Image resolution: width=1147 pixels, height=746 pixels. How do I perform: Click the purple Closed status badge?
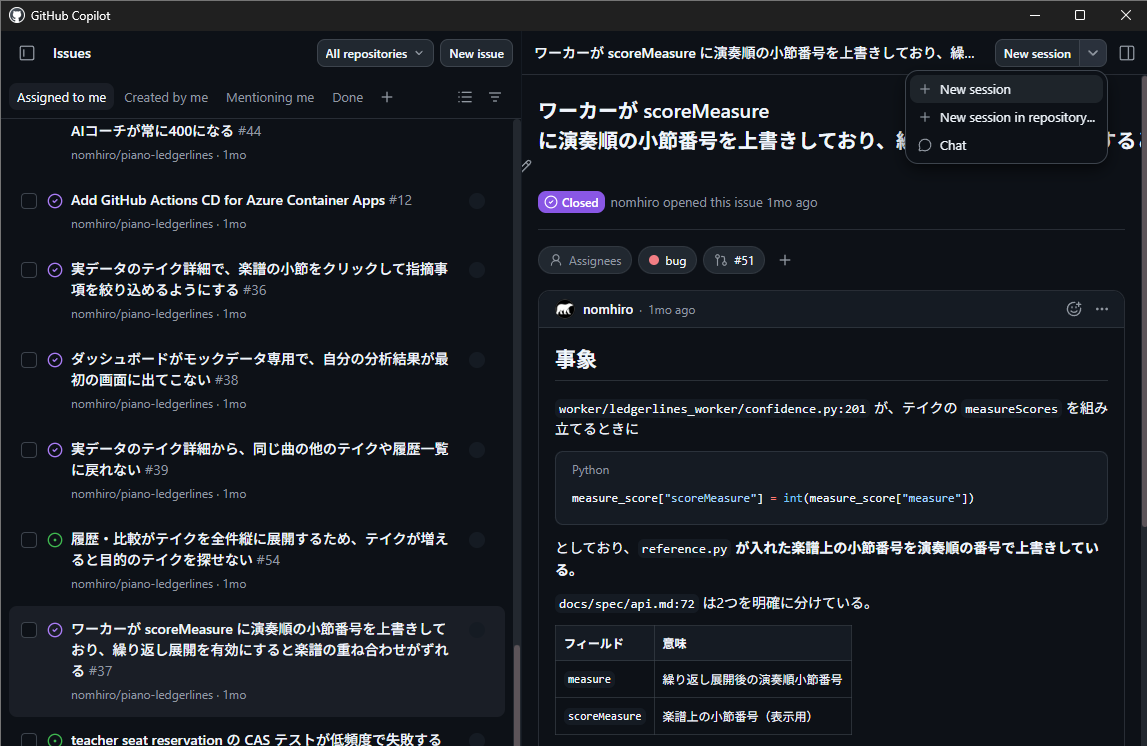(x=571, y=203)
